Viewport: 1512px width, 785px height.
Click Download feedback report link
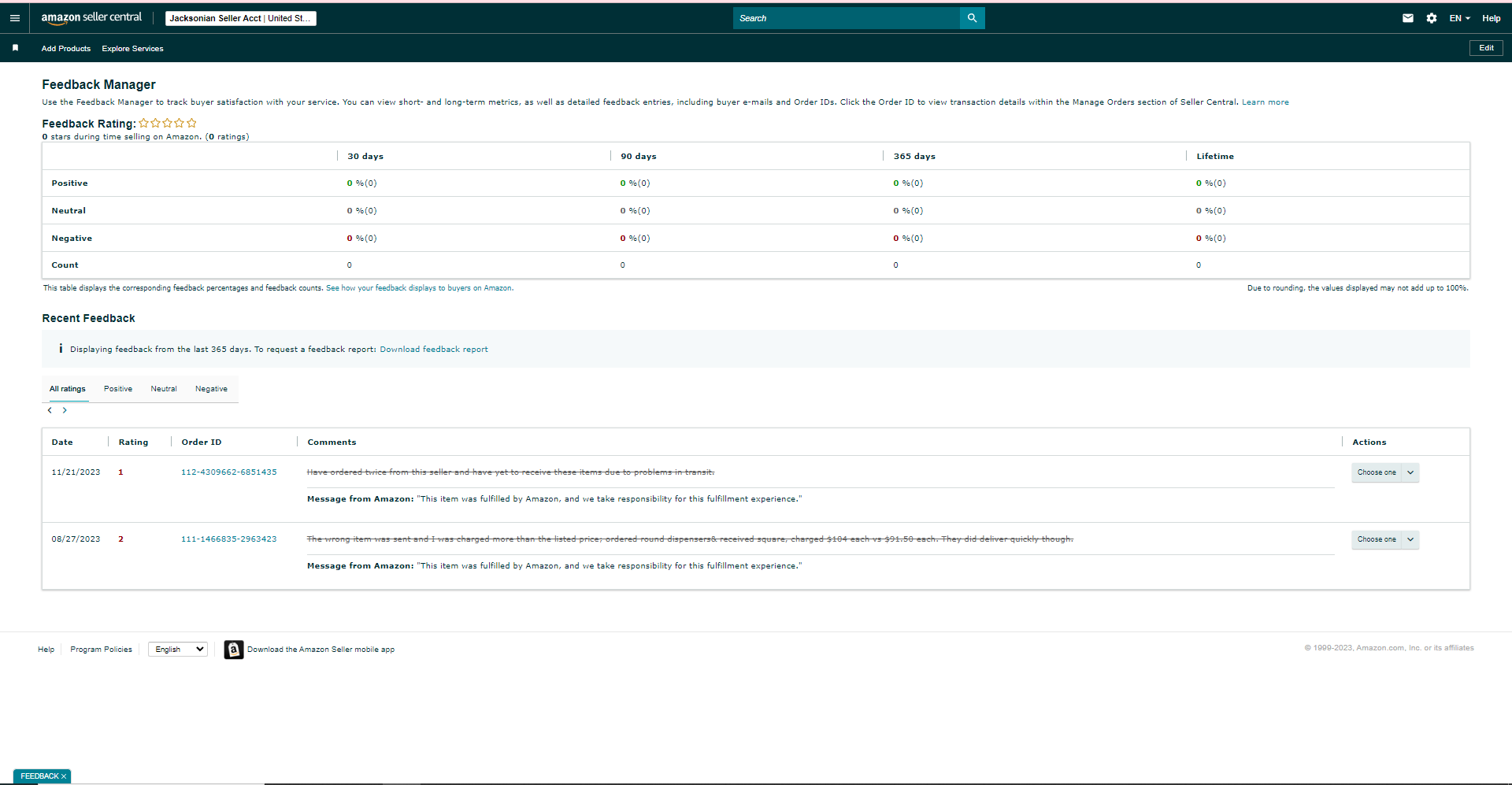(434, 350)
